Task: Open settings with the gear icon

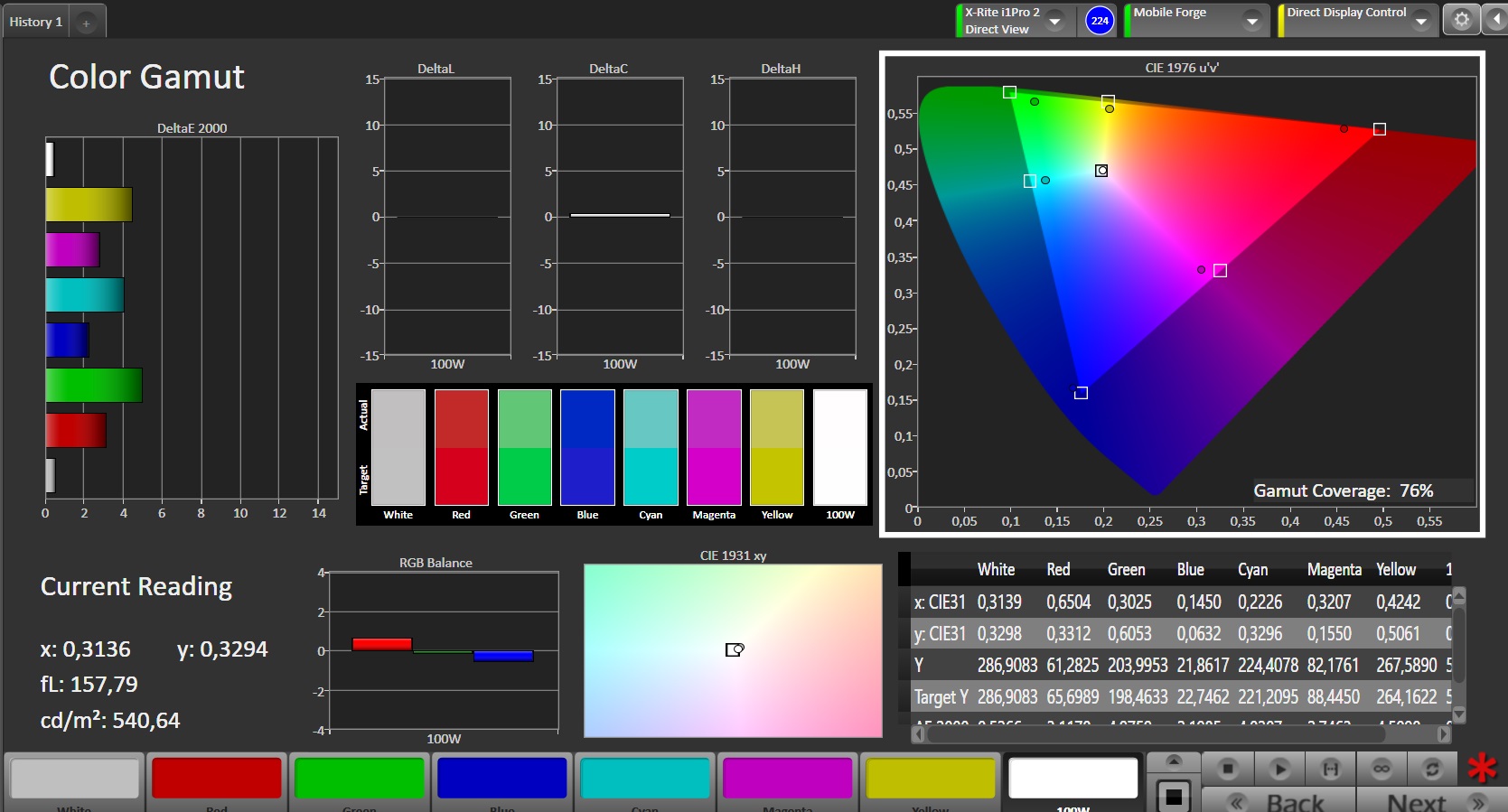Action: tap(1461, 20)
